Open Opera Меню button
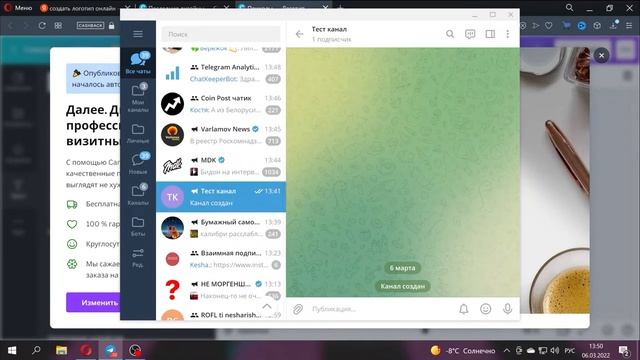The width and height of the screenshot is (640, 360). (x=18, y=8)
